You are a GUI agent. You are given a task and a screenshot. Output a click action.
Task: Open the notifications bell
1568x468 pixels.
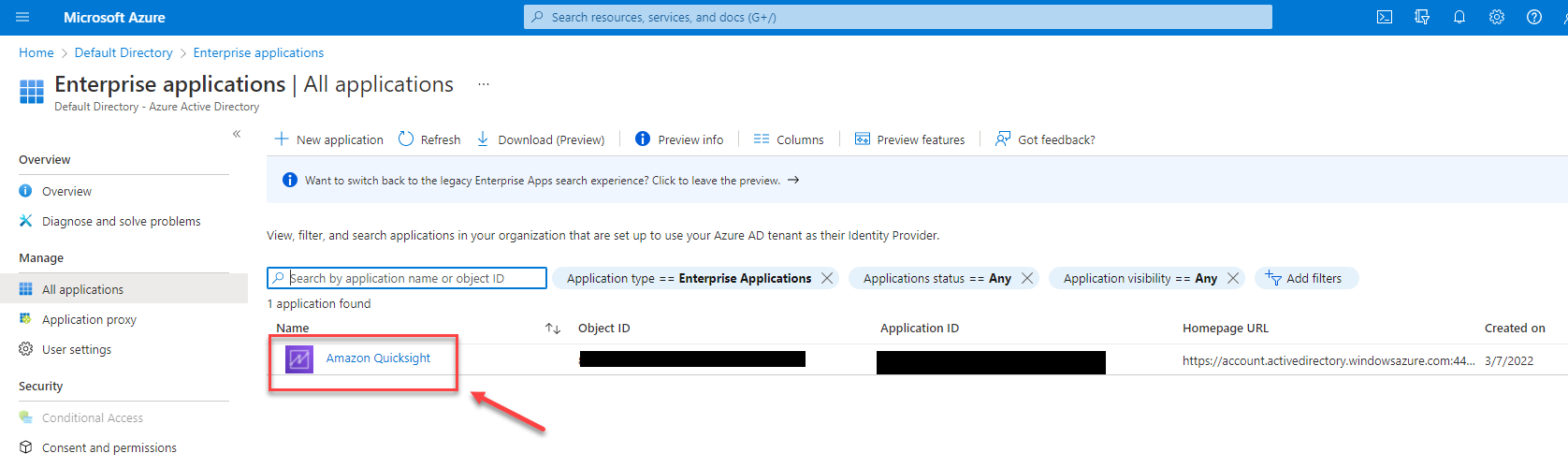point(1459,17)
